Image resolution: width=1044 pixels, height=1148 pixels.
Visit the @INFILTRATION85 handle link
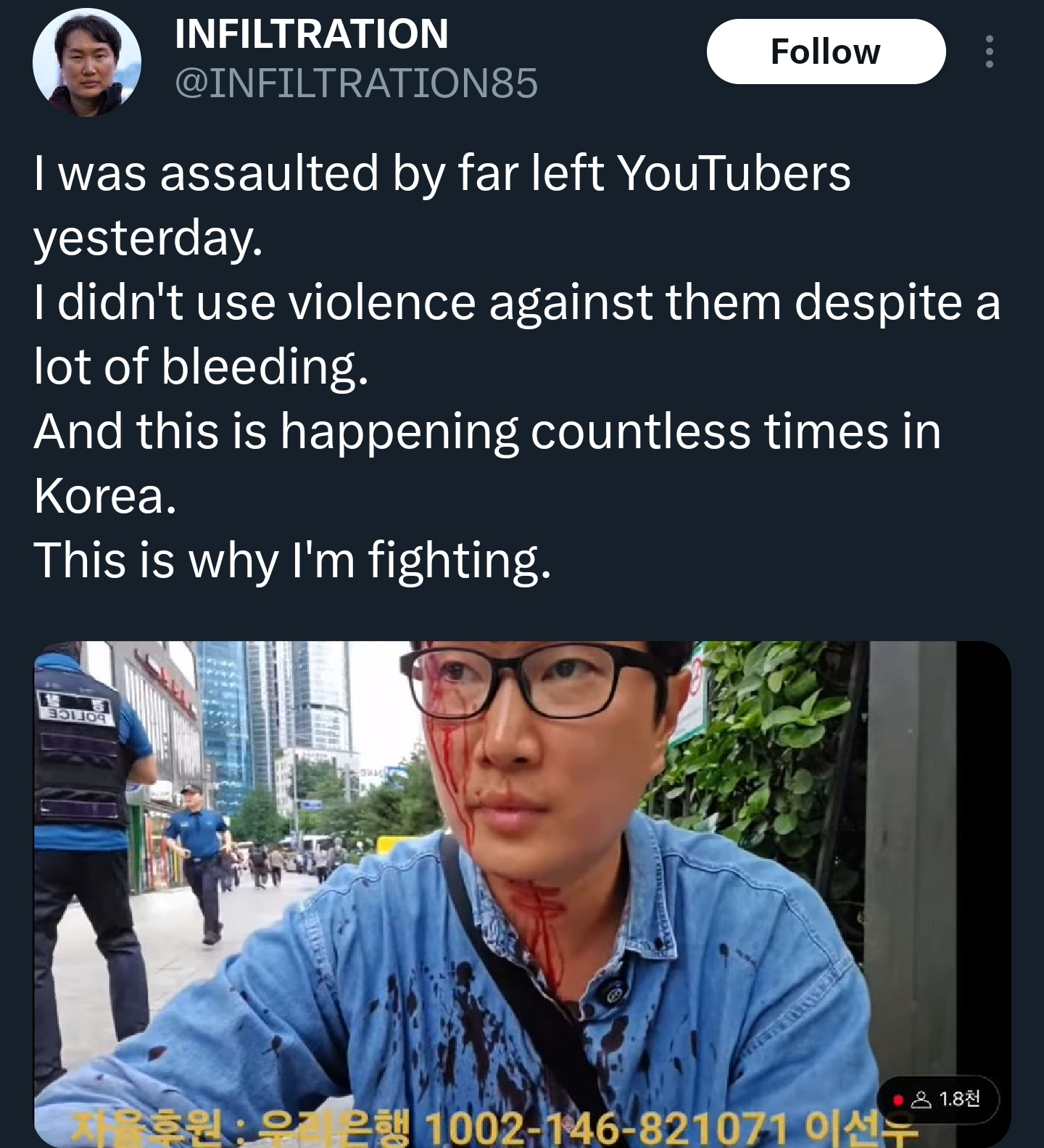pyautogui.click(x=356, y=83)
